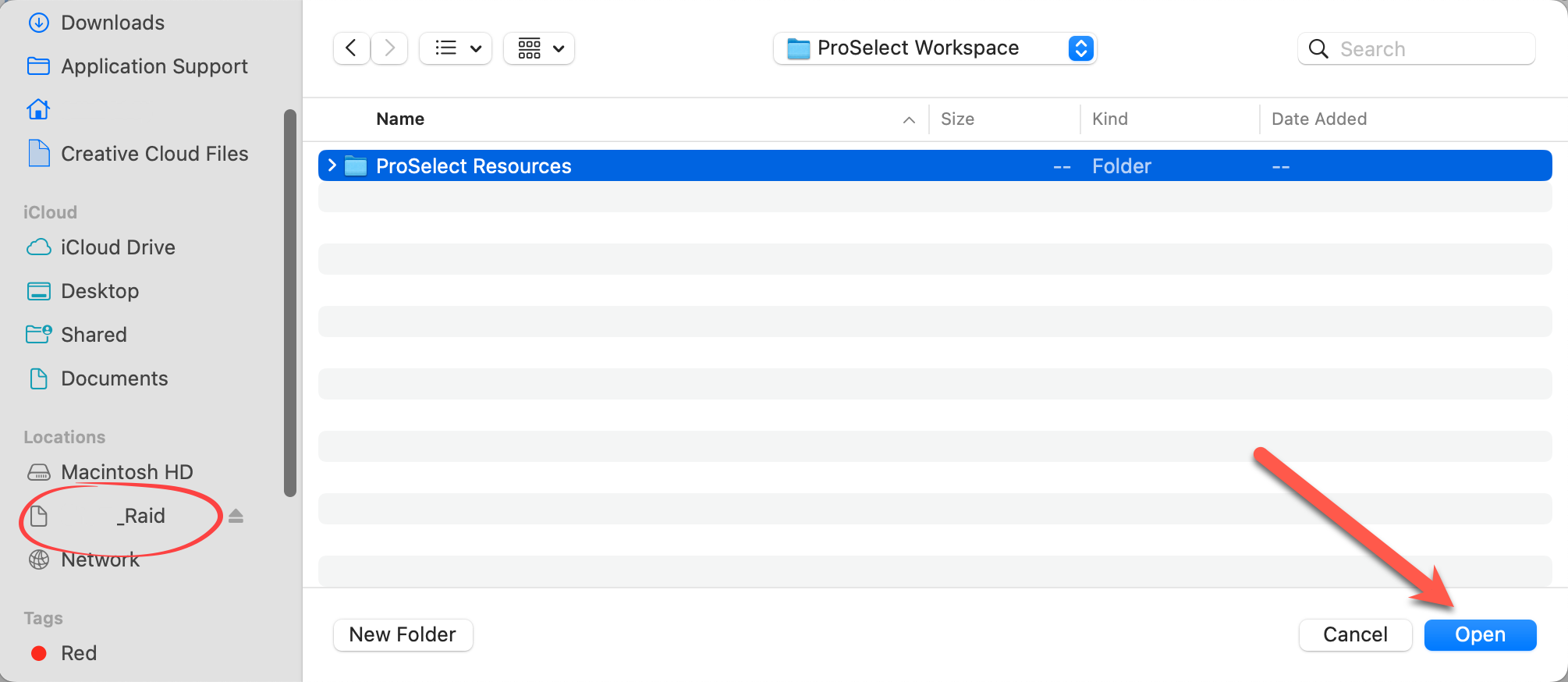Go to Network in sidebar
The height and width of the screenshot is (682, 1568).
click(x=100, y=559)
